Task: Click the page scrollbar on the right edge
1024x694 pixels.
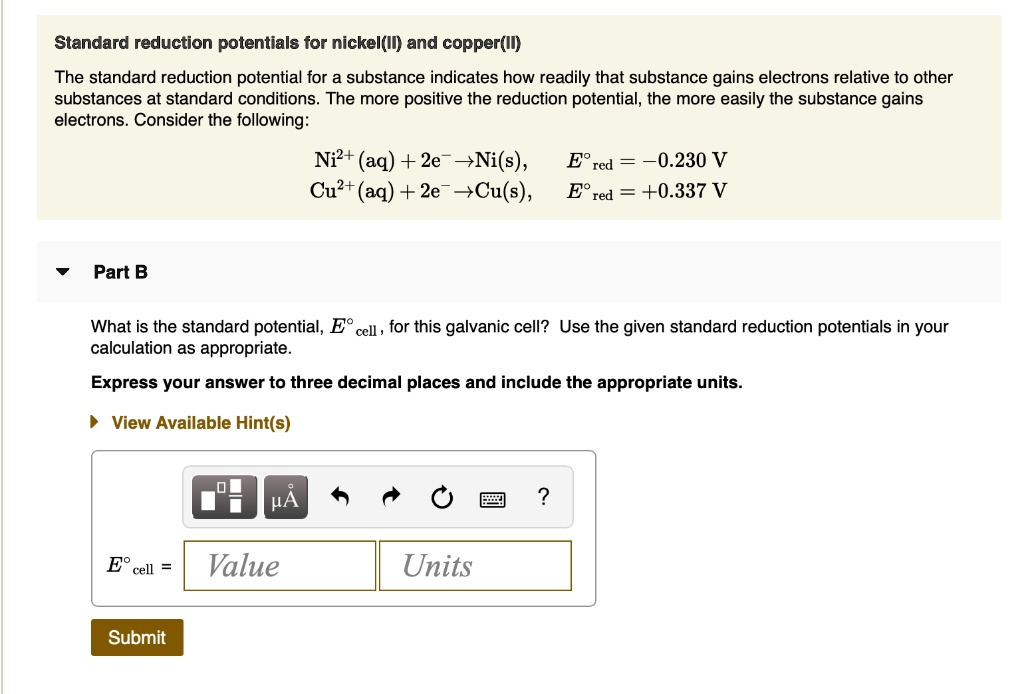Action: point(1018,347)
